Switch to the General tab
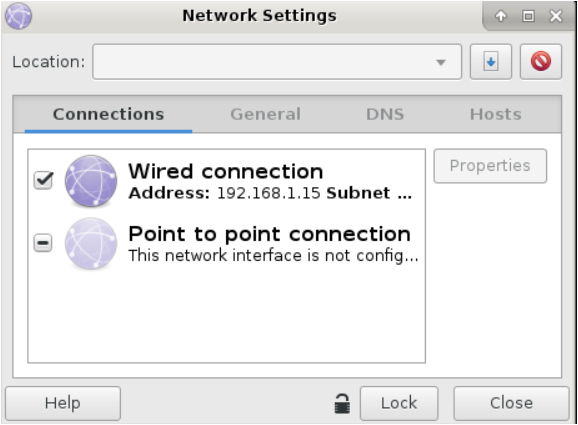578x425 pixels. 265,114
